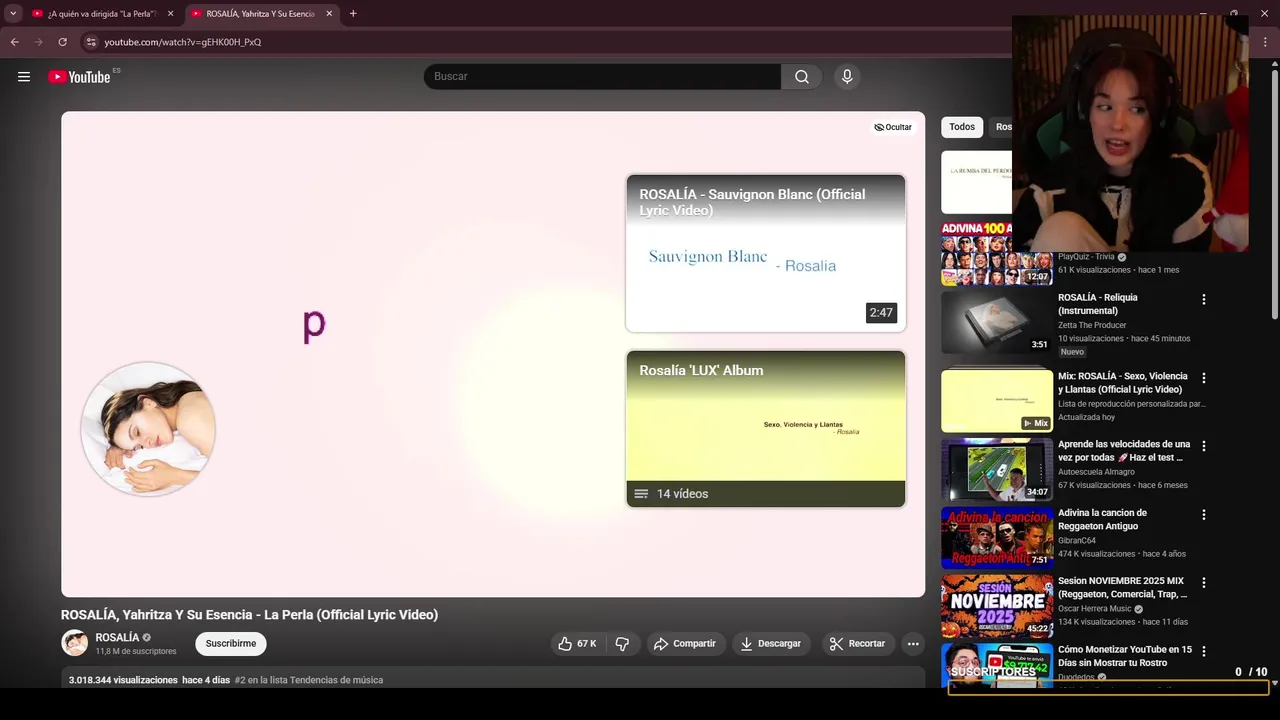The height and width of the screenshot is (720, 1280).
Task: Open Oscar Herrera Music channel name
Action: pyautogui.click(x=1094, y=608)
